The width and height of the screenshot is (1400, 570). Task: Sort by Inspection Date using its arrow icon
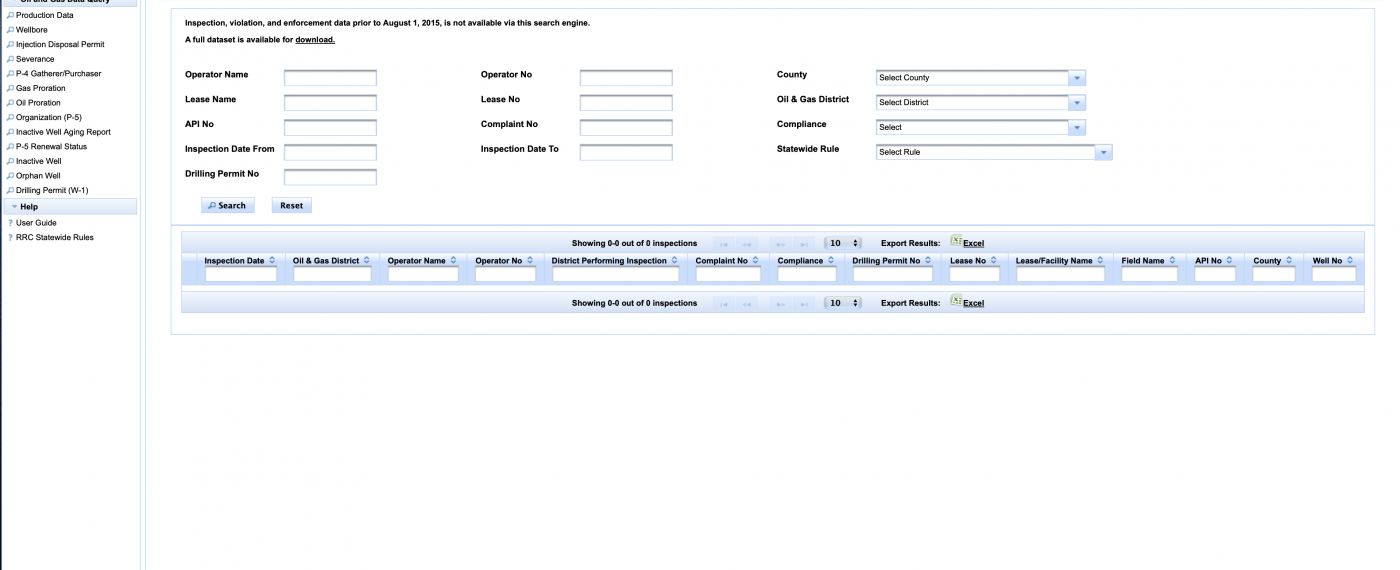[x=272, y=261]
